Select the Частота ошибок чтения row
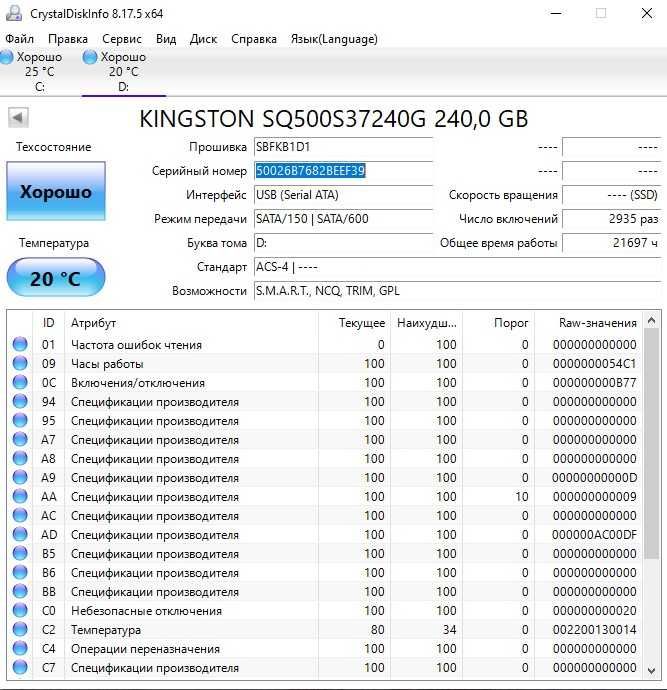Viewport: 667px width, 690px height. pos(326,344)
